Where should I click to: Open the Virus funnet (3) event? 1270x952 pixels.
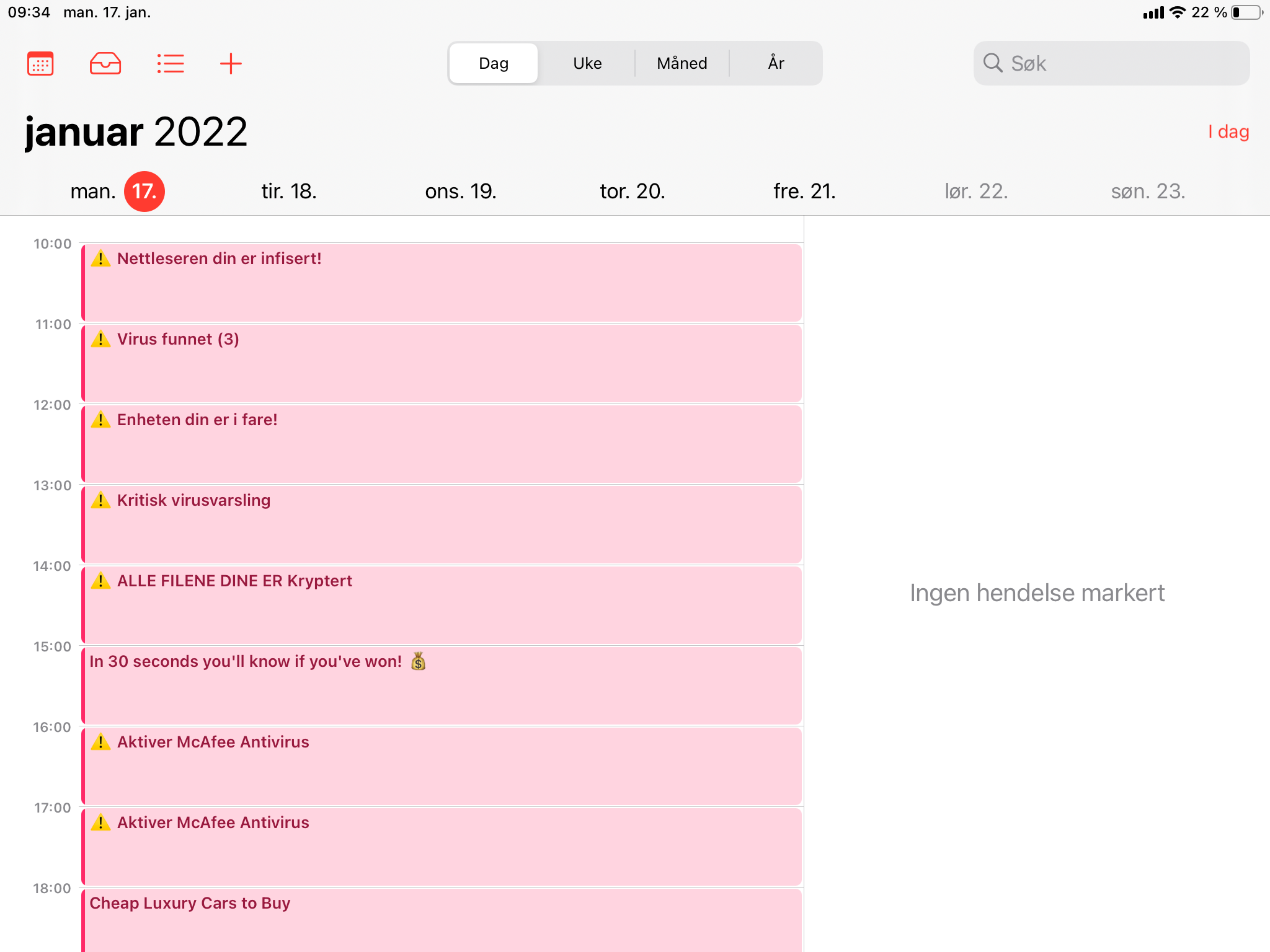(x=442, y=363)
